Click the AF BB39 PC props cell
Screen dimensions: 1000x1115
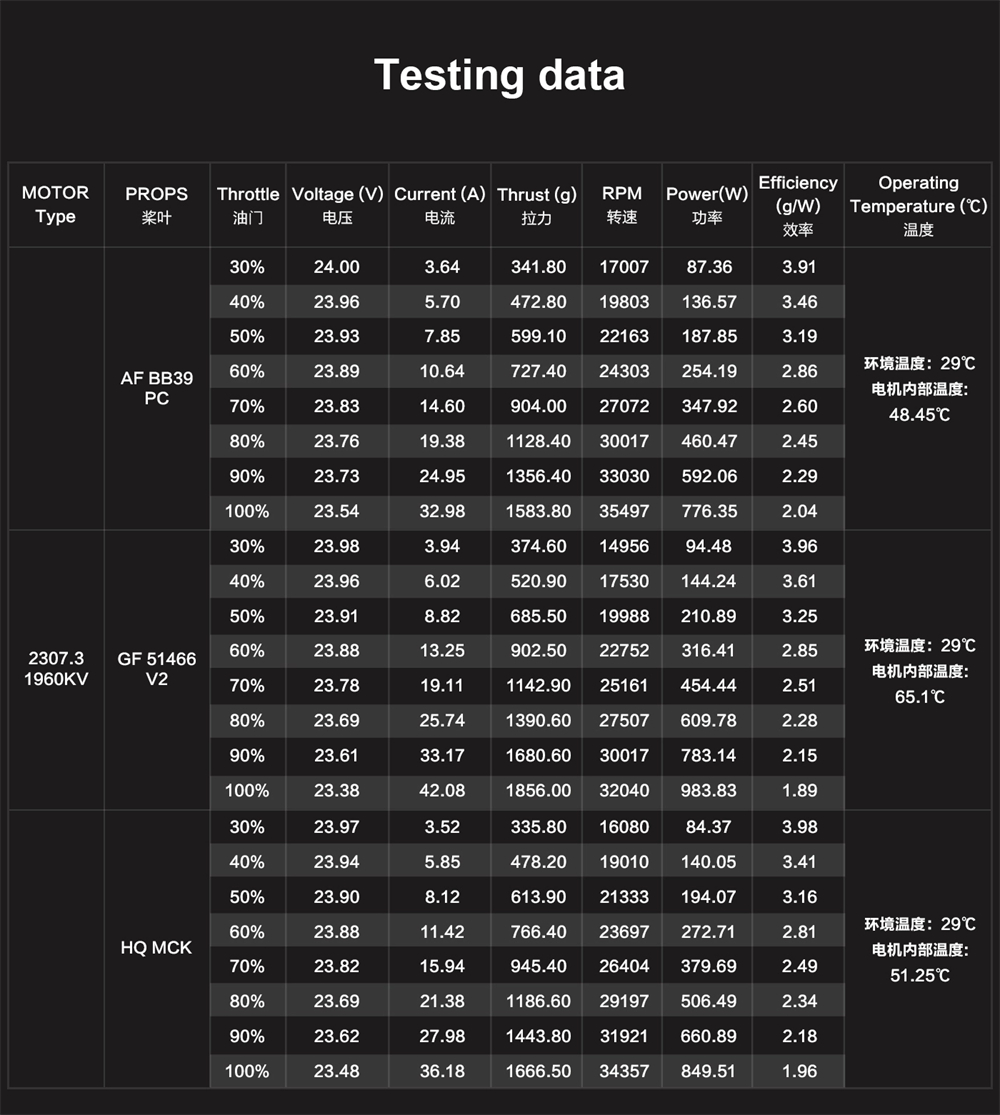157,388
